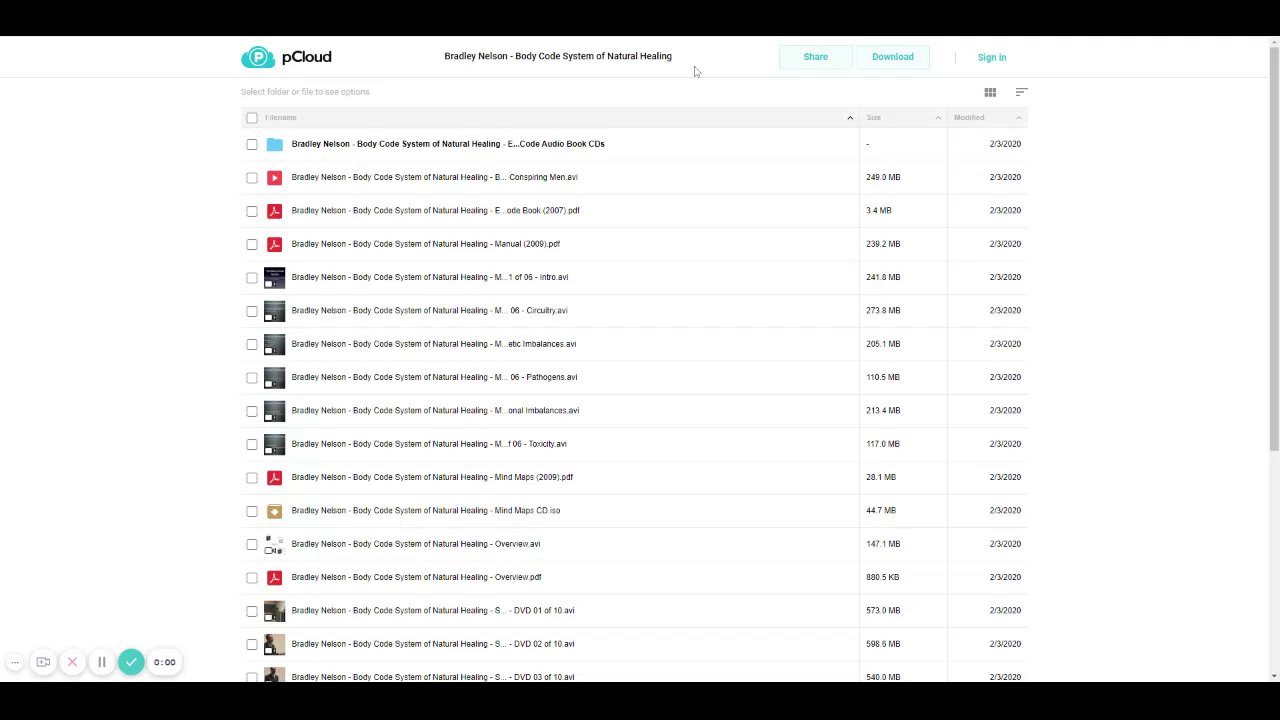The height and width of the screenshot is (720, 1280).
Task: Finish recording with the green checkmark
Action: click(x=131, y=662)
